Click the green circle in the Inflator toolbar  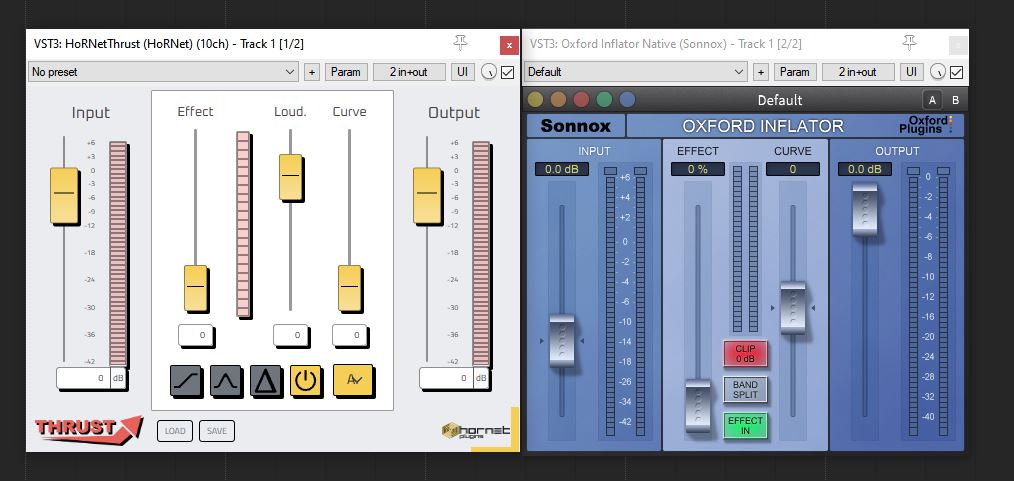click(604, 100)
